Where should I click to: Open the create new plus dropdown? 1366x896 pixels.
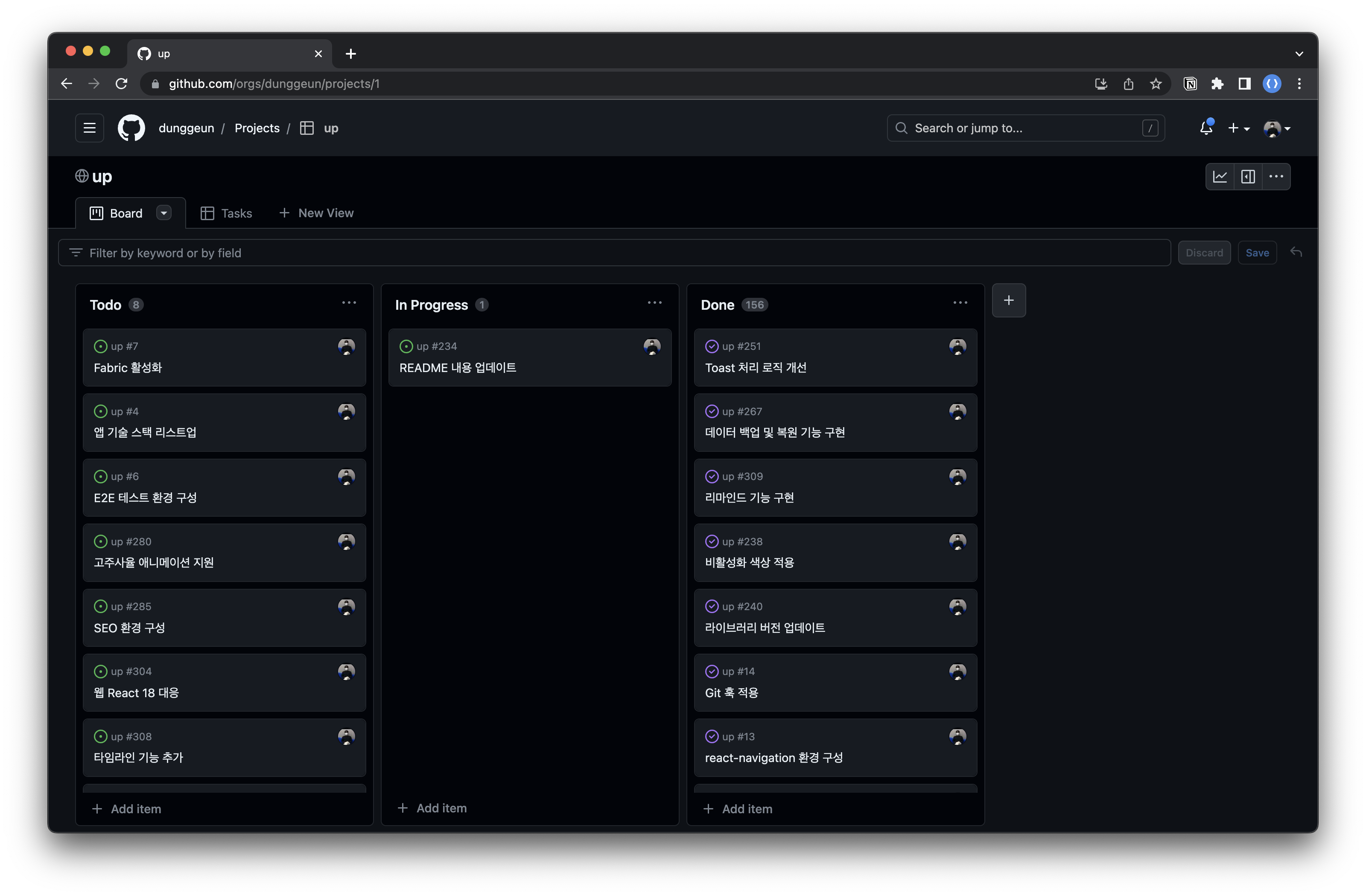(1238, 128)
